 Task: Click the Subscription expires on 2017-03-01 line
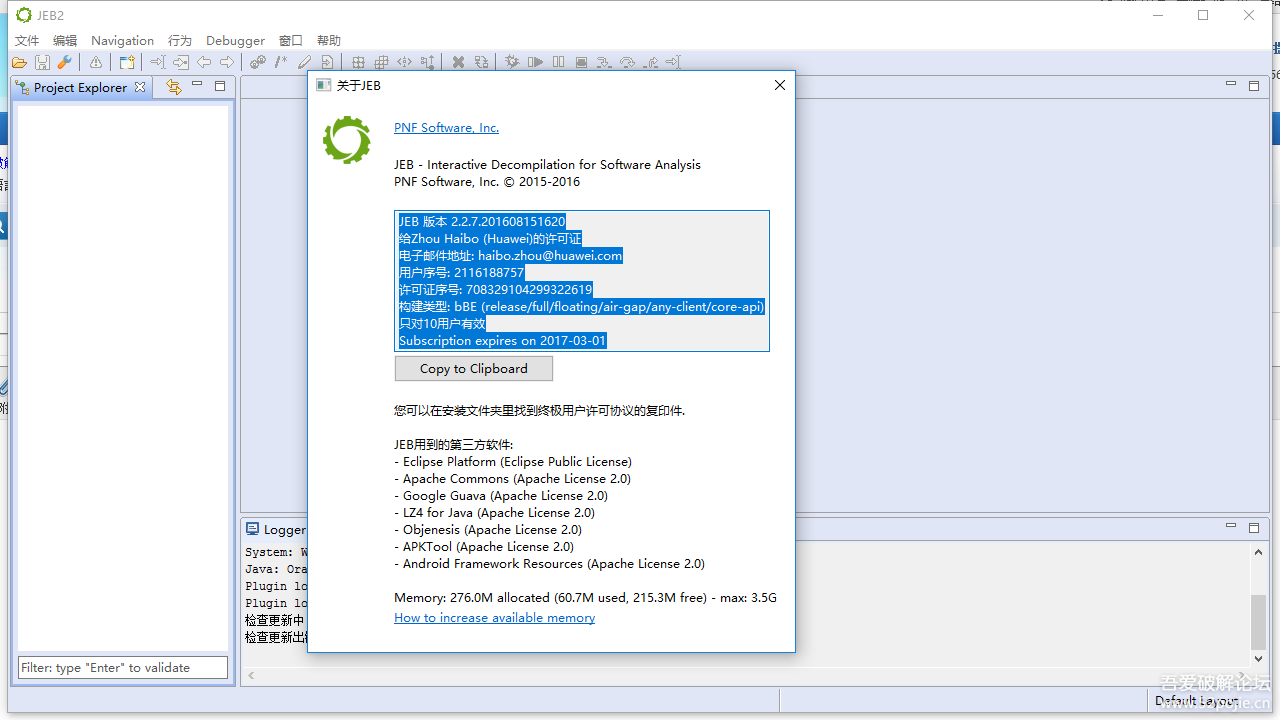(x=502, y=341)
